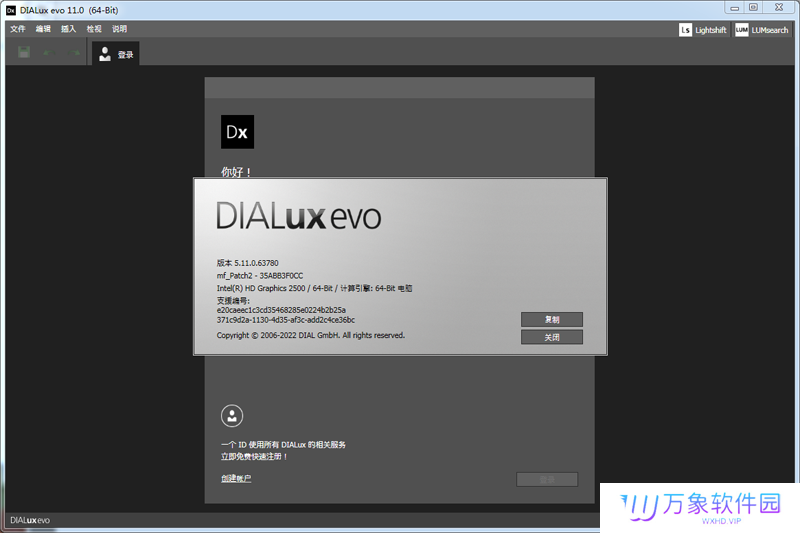The height and width of the screenshot is (533, 800).
Task: Click the DIALux evo title bar icon
Action: [x=11, y=10]
